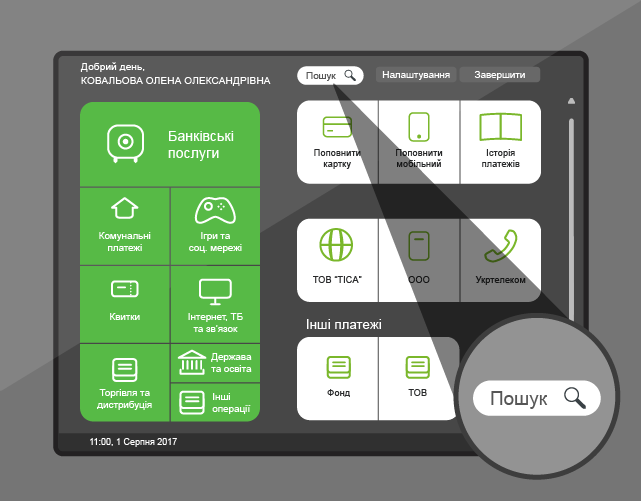This screenshot has height=501, width=641.
Task: Click the Поповнити мобільний label
Action: tap(419, 158)
